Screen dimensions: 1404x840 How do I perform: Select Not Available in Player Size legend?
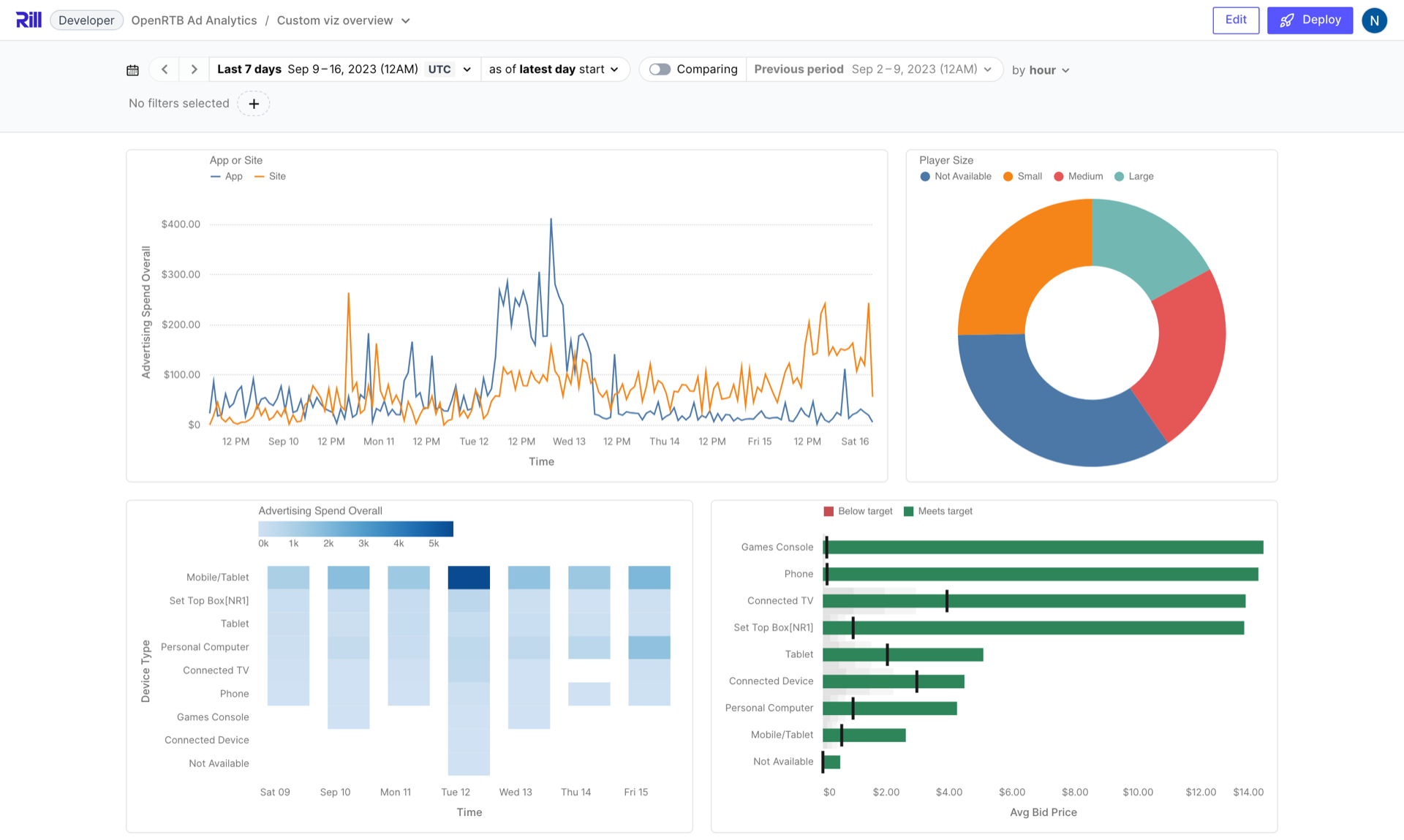click(956, 176)
